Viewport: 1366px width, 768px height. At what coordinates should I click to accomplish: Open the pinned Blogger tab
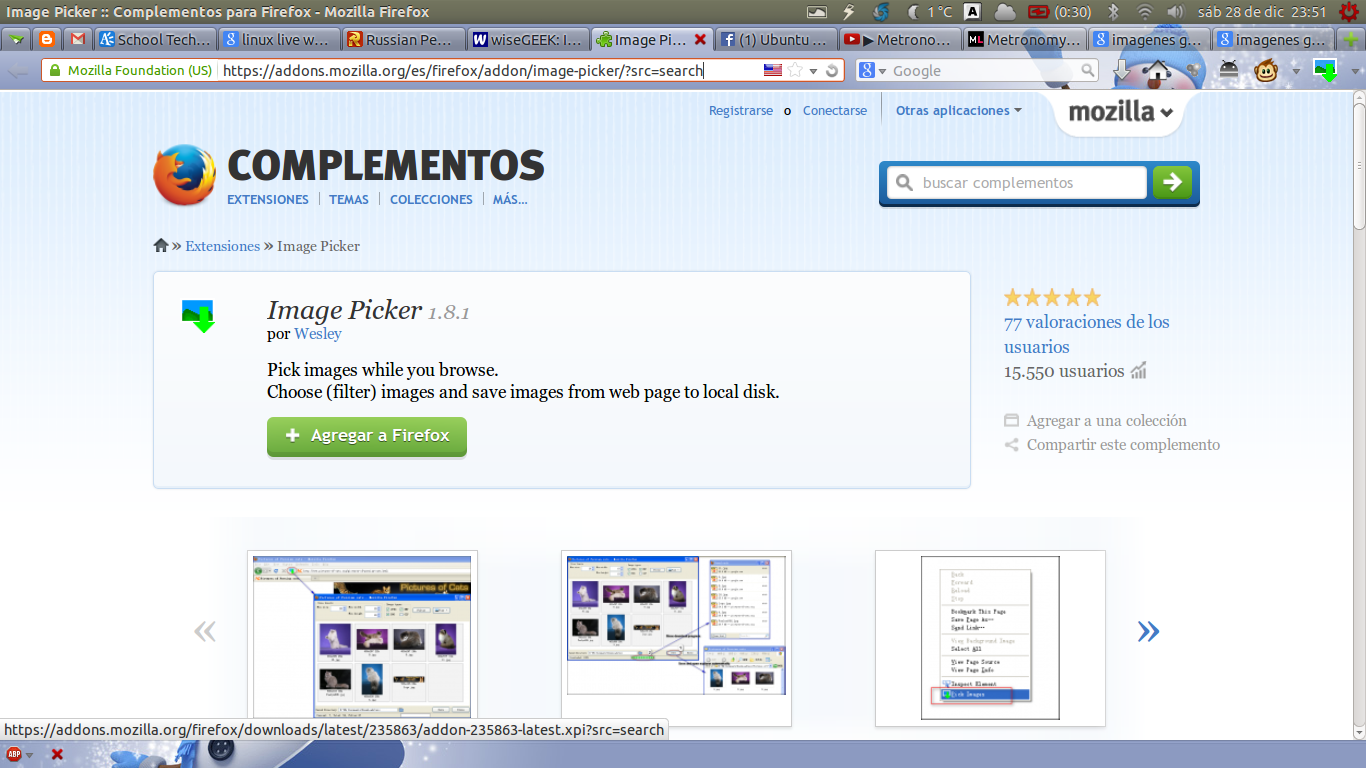click(x=46, y=40)
